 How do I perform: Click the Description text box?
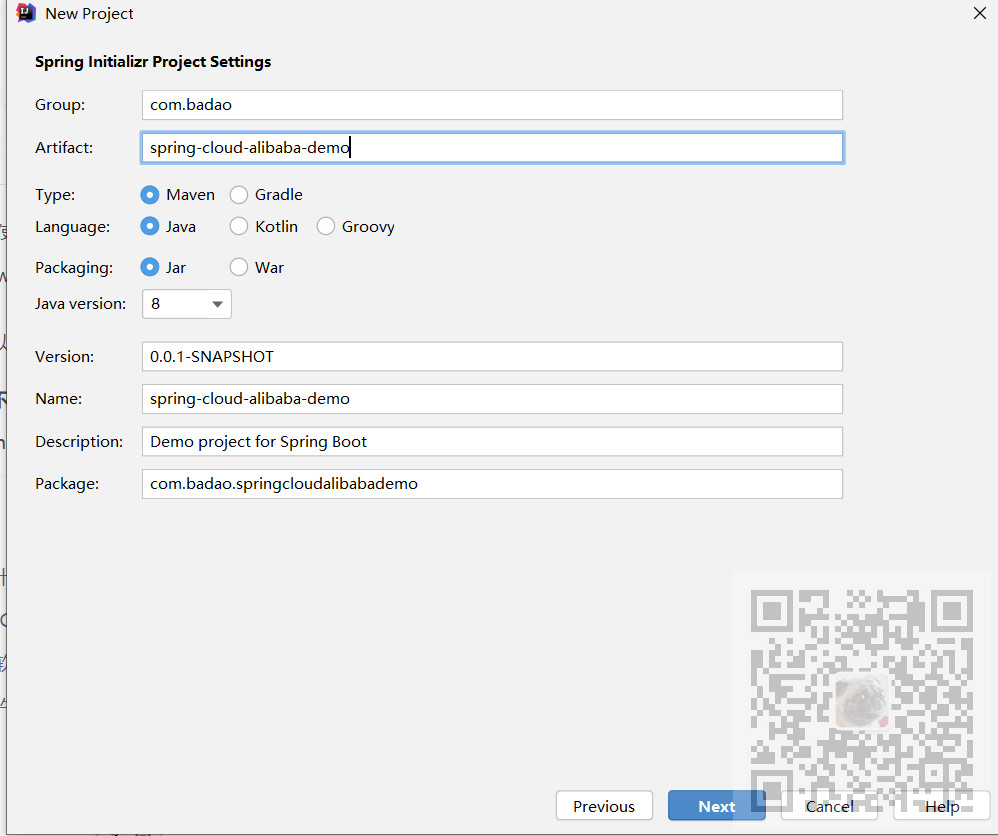coord(492,441)
